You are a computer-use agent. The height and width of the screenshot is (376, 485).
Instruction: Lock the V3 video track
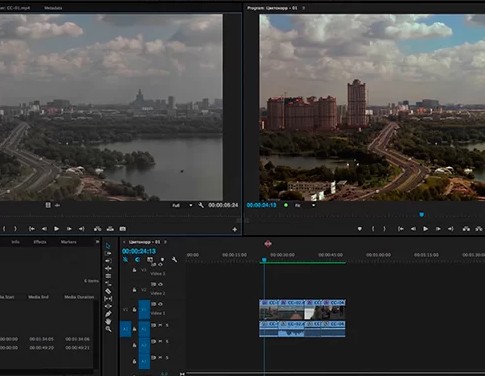134,270
